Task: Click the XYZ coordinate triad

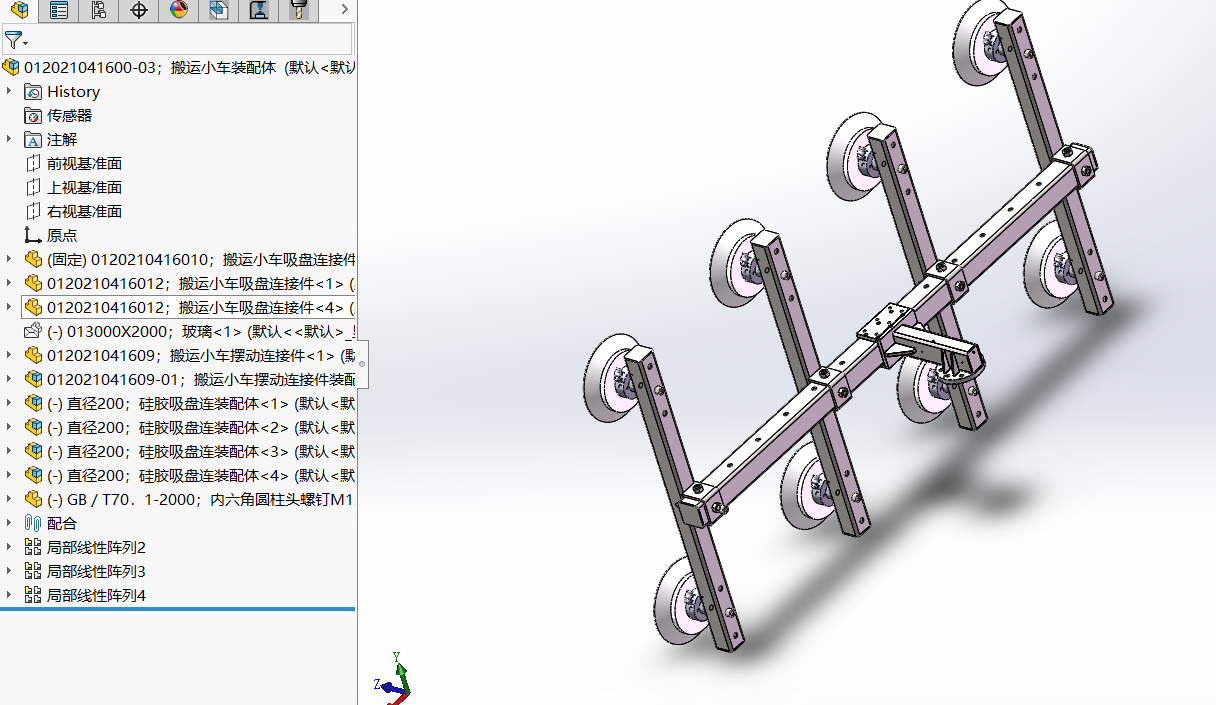Action: pyautogui.click(x=395, y=678)
